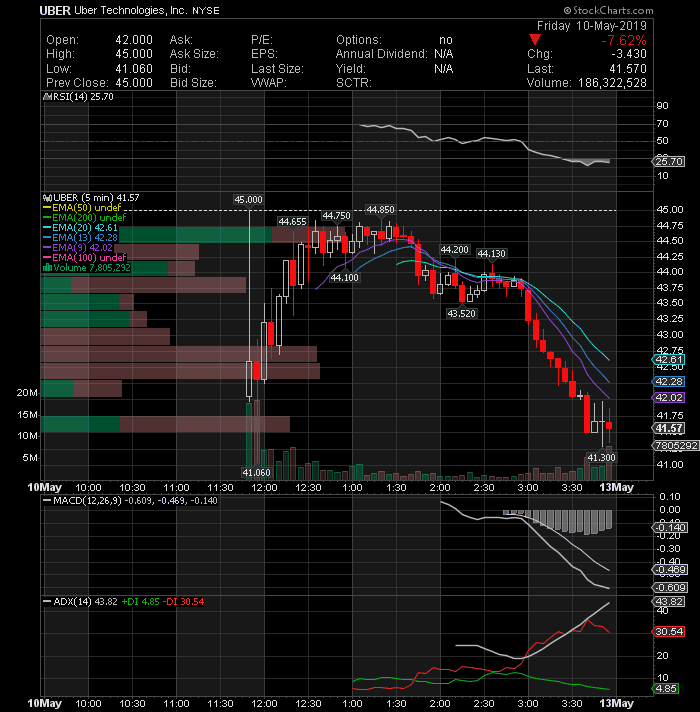Click the red down-triangle change indicator
Screen dimensions: 700x712
pos(535,40)
